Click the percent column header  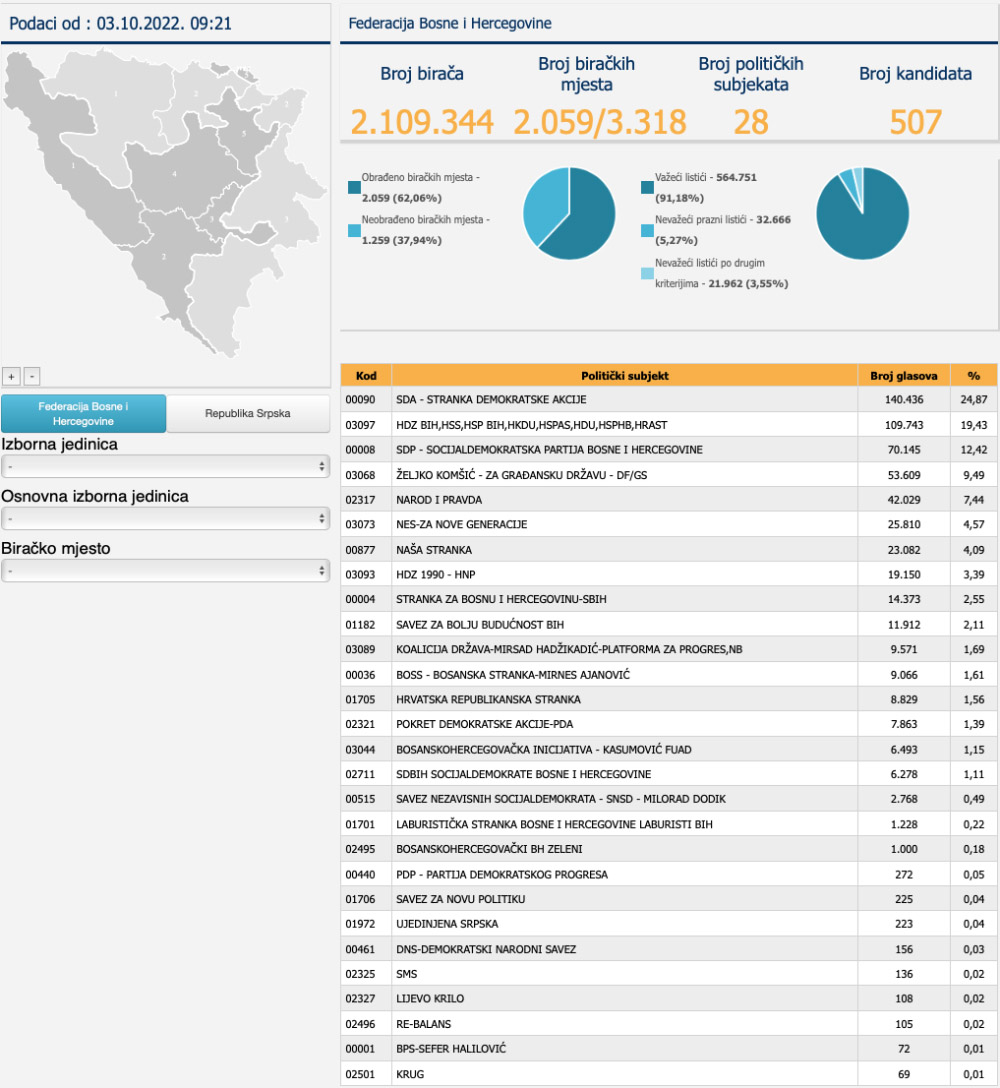pyautogui.click(x=973, y=375)
